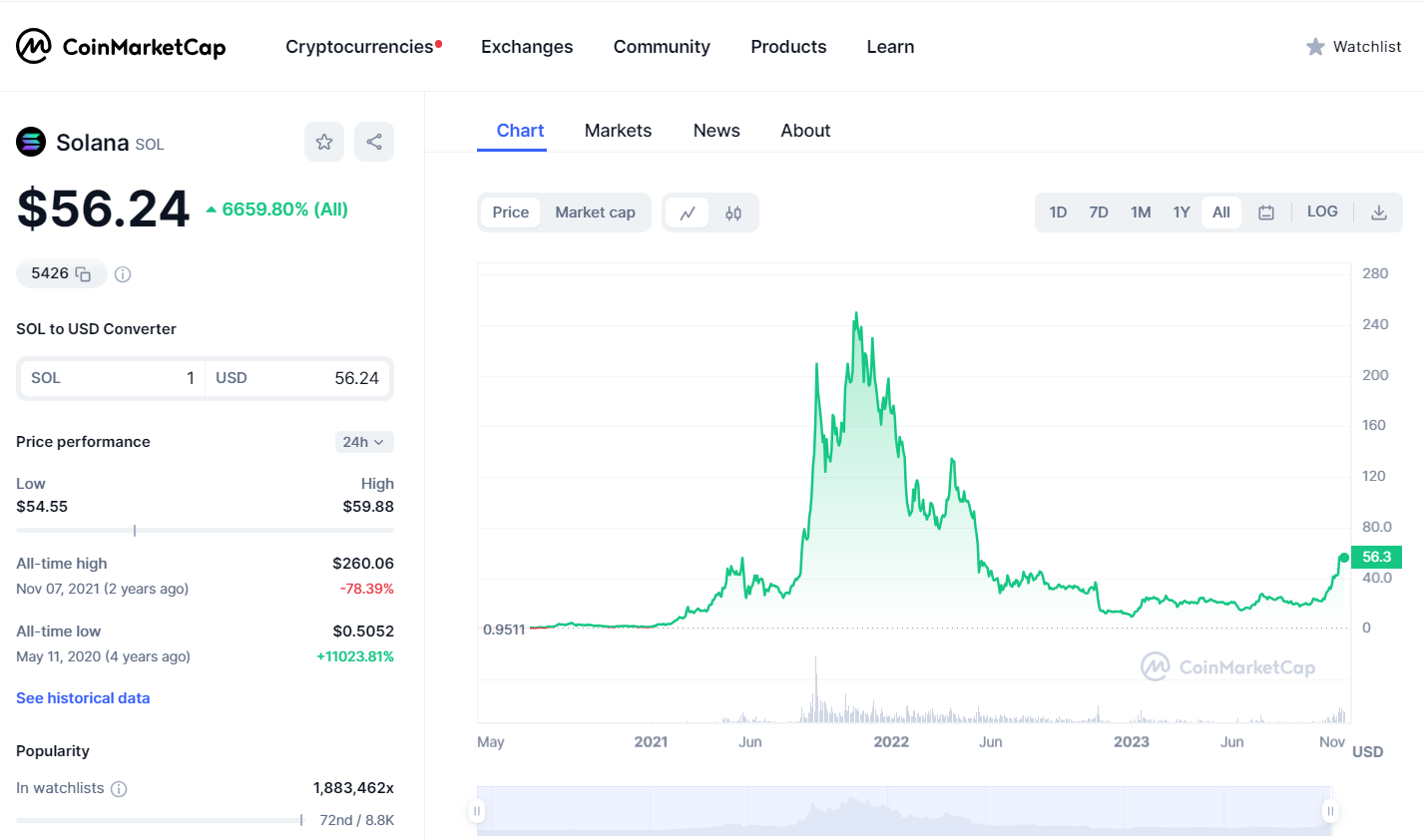Click the 24h low-high price range bar
The image size is (1425, 840).
click(x=205, y=531)
